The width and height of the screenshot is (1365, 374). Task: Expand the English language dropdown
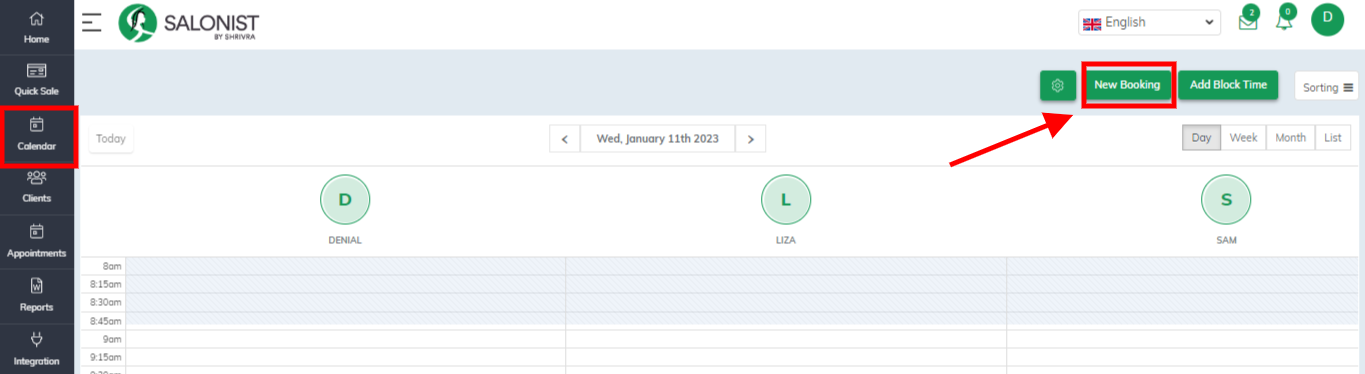click(x=1149, y=22)
